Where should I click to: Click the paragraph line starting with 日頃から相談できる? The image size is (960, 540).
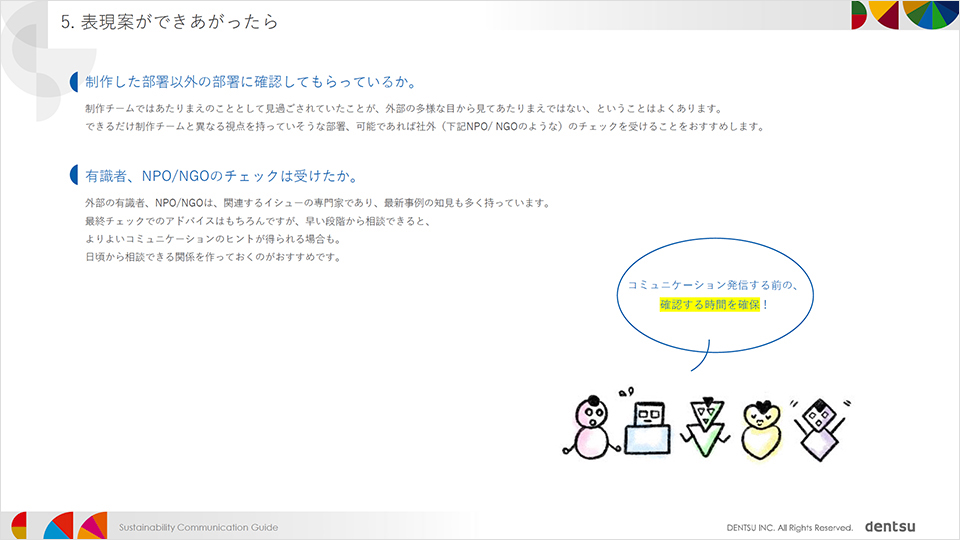click(x=213, y=257)
